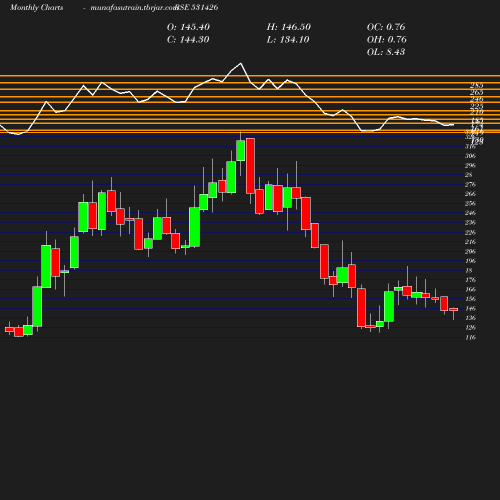The width and height of the screenshot is (500, 500).
Task: Click price axis label "316"
Action: (x=470, y=146)
